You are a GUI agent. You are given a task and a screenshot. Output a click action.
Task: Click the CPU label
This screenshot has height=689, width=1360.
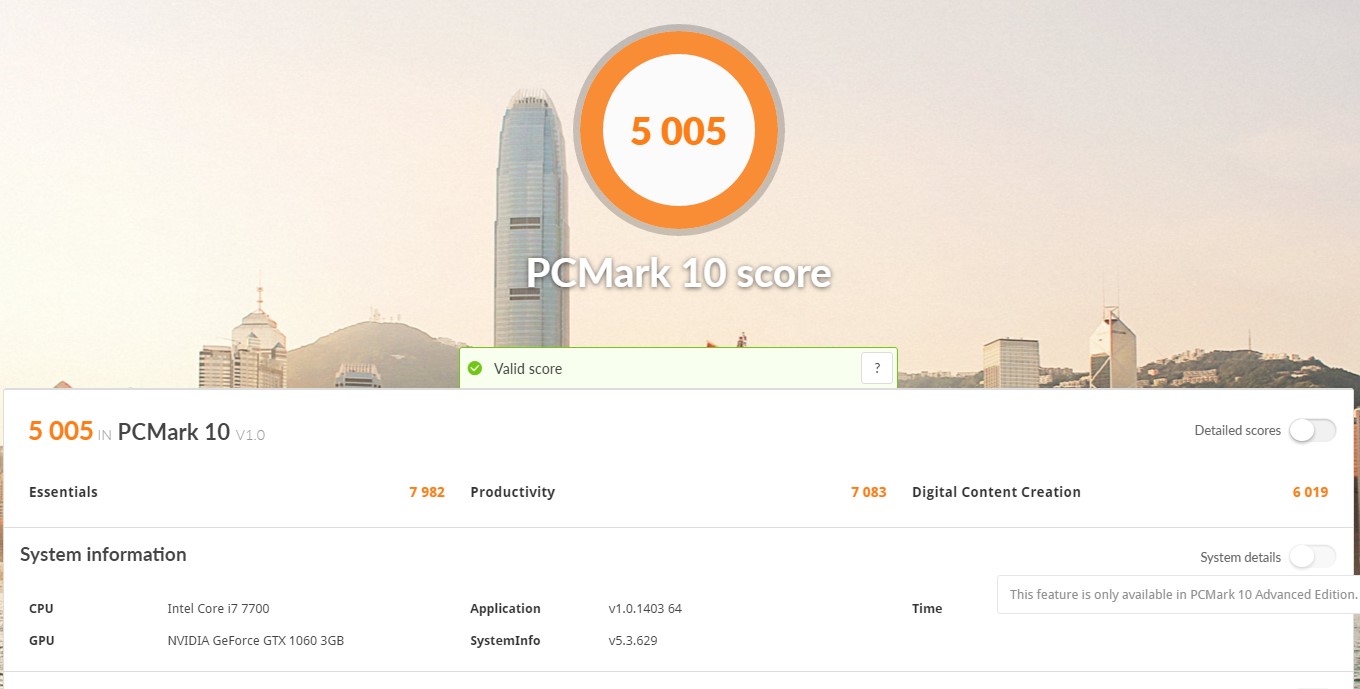(41, 609)
